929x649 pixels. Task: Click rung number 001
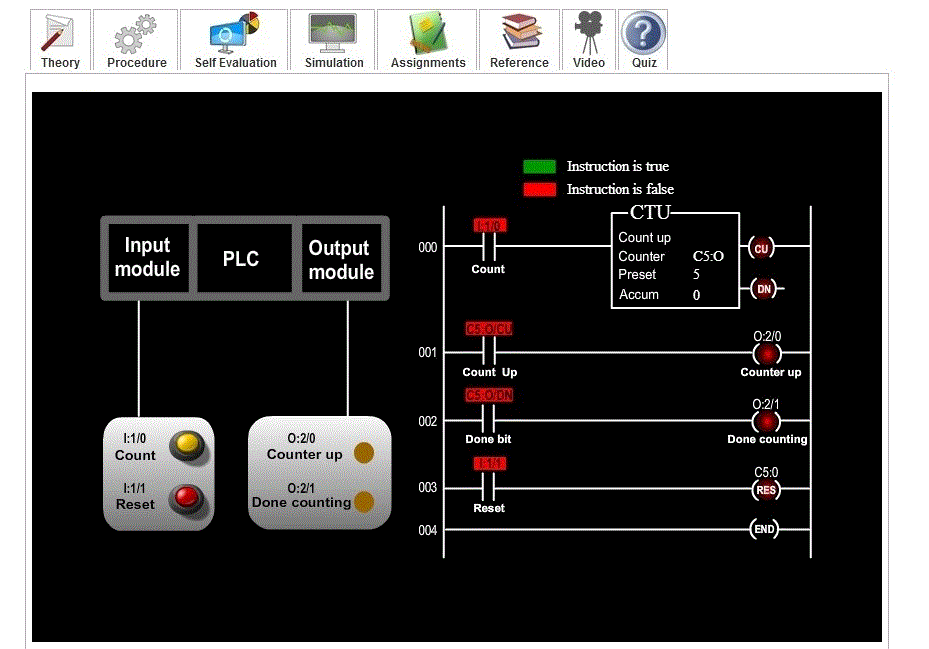pyautogui.click(x=428, y=353)
